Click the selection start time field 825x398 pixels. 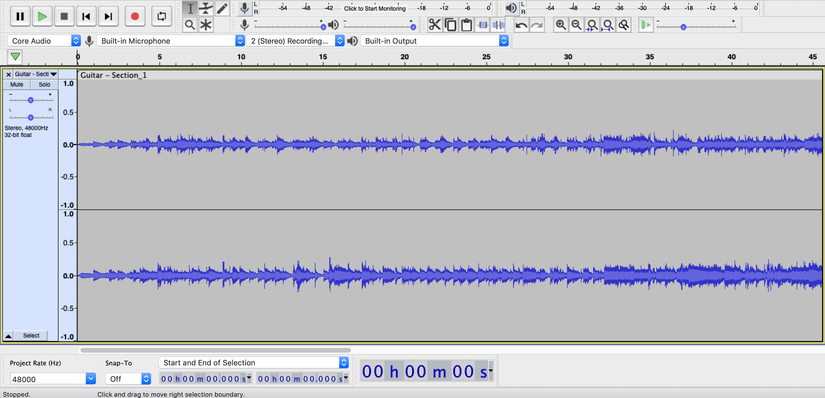205,379
